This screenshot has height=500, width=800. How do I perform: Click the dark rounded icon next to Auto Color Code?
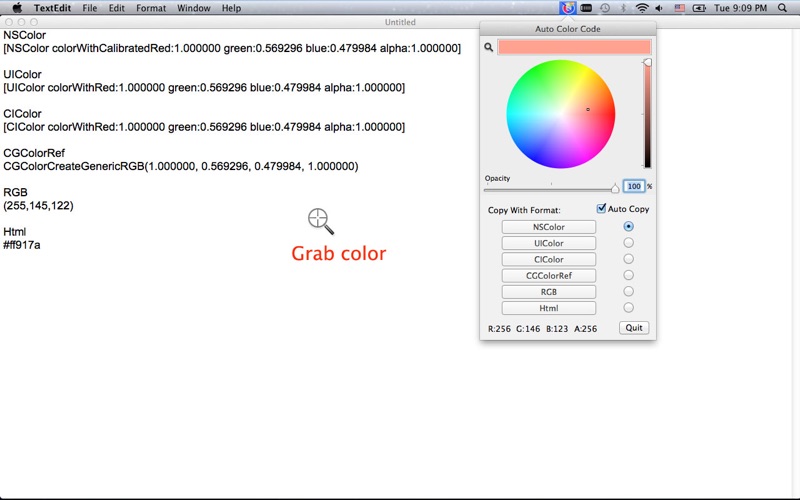[586, 8]
